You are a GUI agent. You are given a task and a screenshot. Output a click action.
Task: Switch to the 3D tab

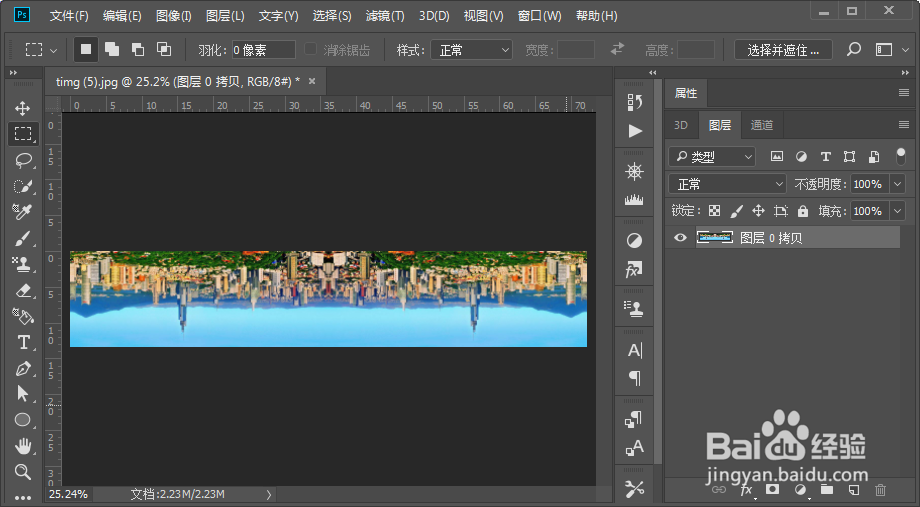681,124
